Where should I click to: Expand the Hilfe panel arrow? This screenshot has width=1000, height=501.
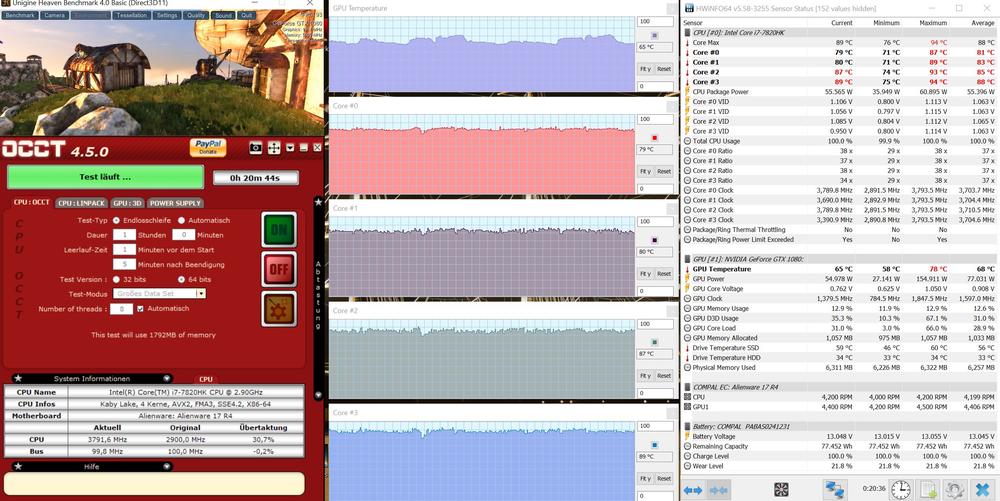tap(13, 466)
